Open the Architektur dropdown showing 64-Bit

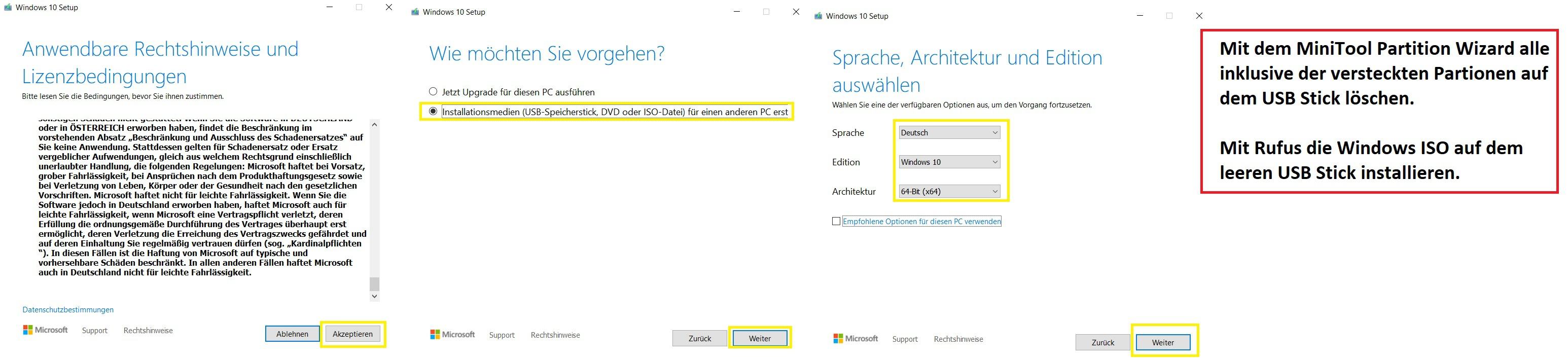coord(949,191)
